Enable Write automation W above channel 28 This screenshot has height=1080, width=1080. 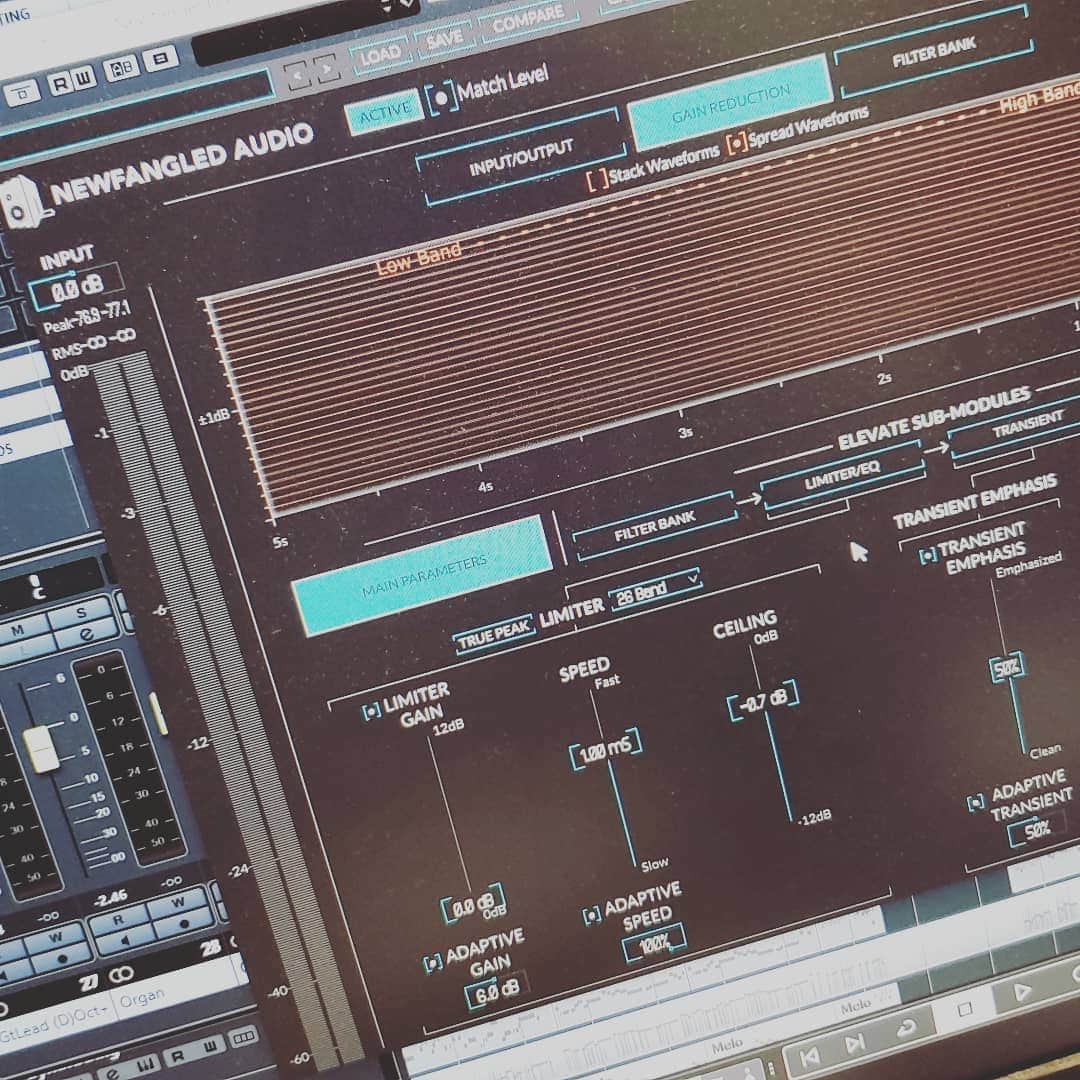(178, 902)
